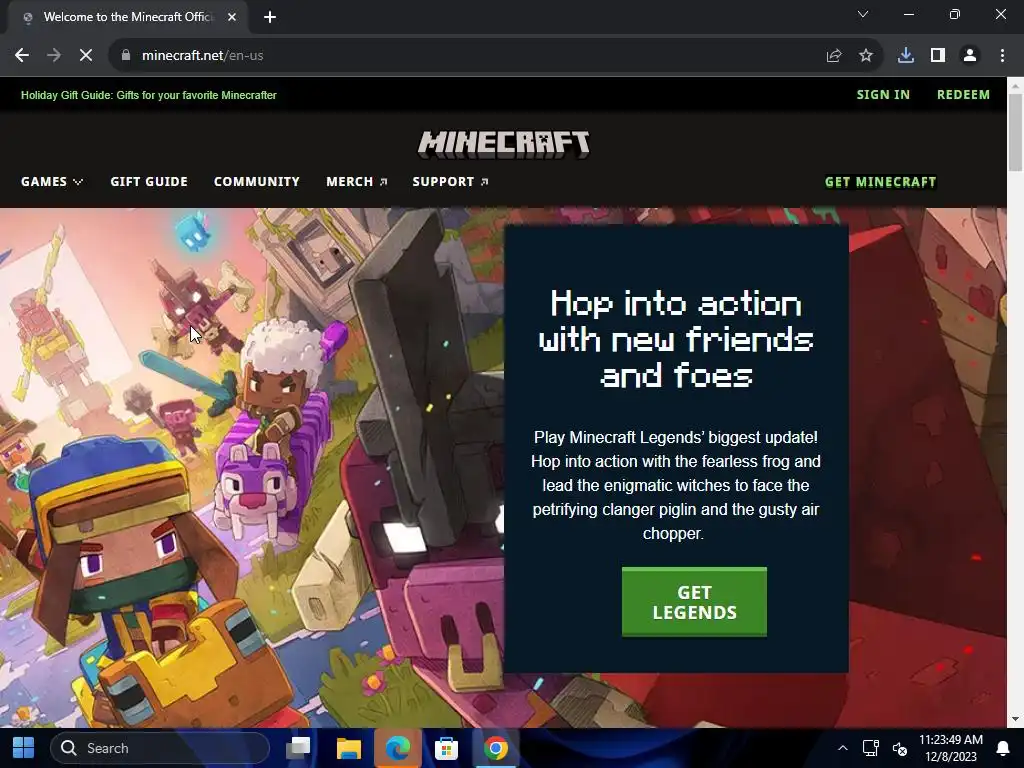Open Microsoft Store from taskbar
Image resolution: width=1024 pixels, height=768 pixels.
[x=447, y=748]
